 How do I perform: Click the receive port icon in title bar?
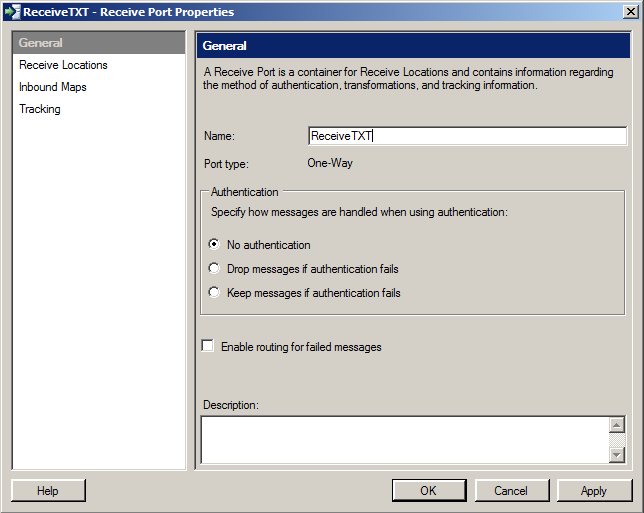click(12, 12)
